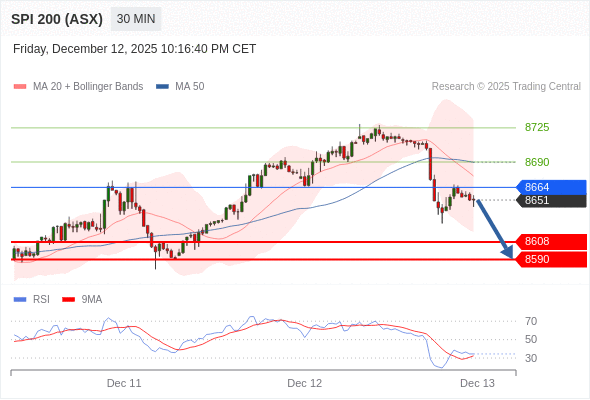Click the blue 8664 pivot price tag
The height and width of the screenshot is (400, 590).
point(551,187)
